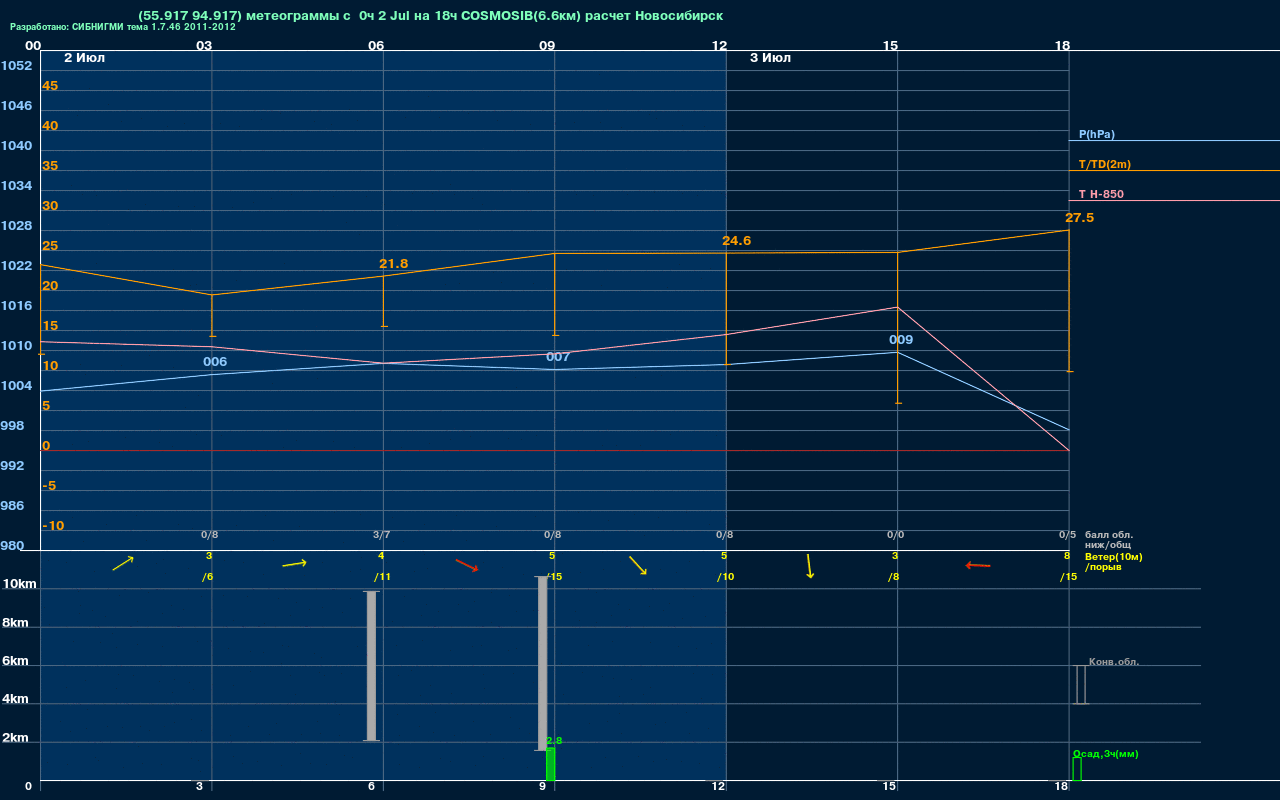Click the yellow wind arrow before hour 03
This screenshot has width=1280, height=800.
click(123, 564)
